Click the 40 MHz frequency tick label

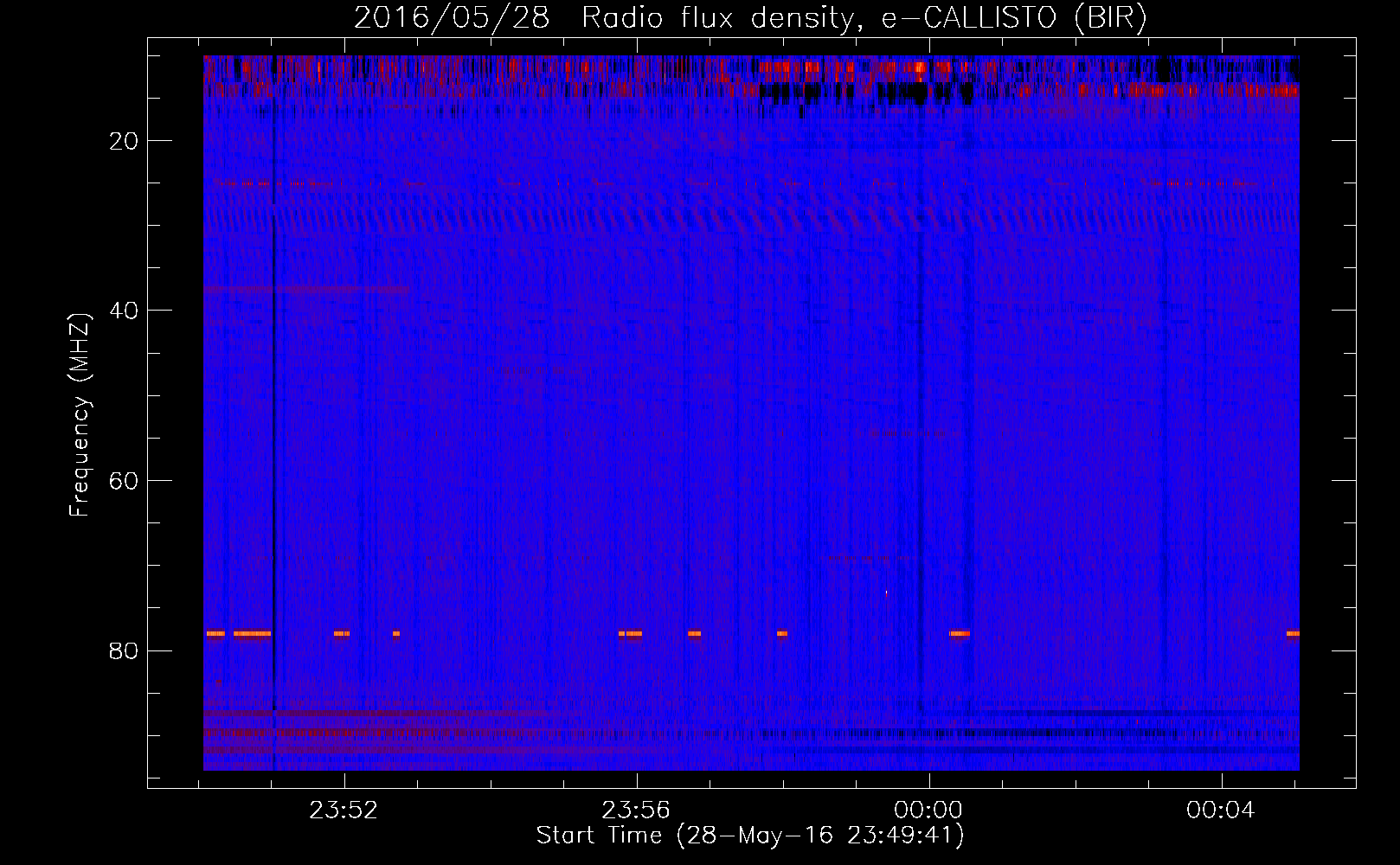click(x=124, y=311)
